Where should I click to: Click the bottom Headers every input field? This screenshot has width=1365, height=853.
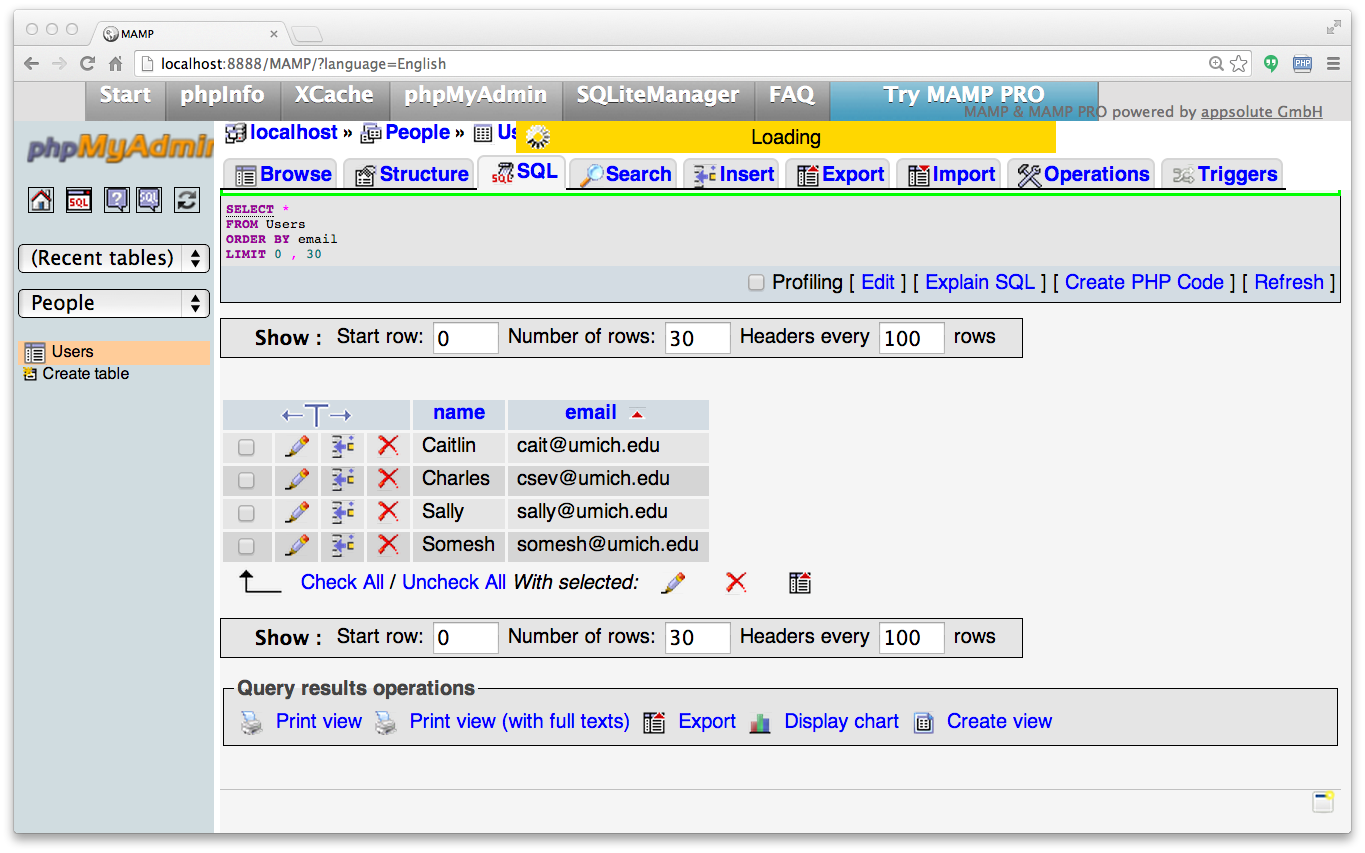(x=912, y=638)
